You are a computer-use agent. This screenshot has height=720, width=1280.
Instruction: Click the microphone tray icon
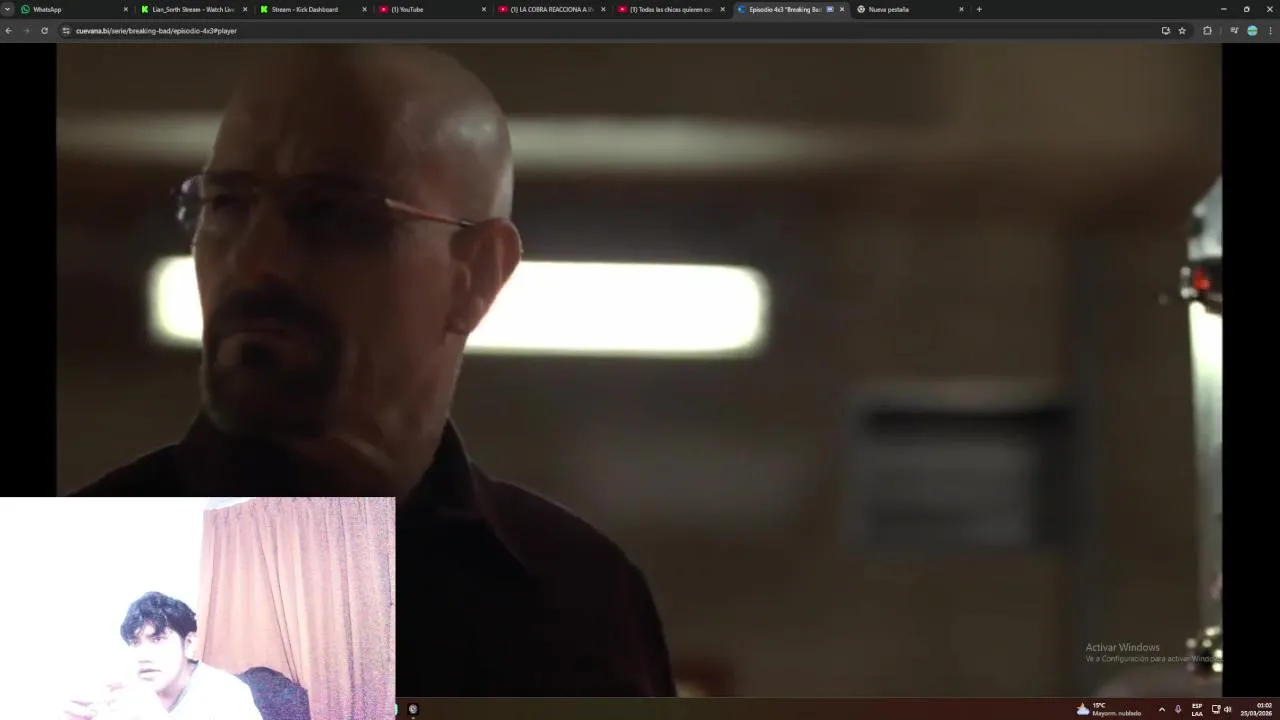click(x=1178, y=709)
